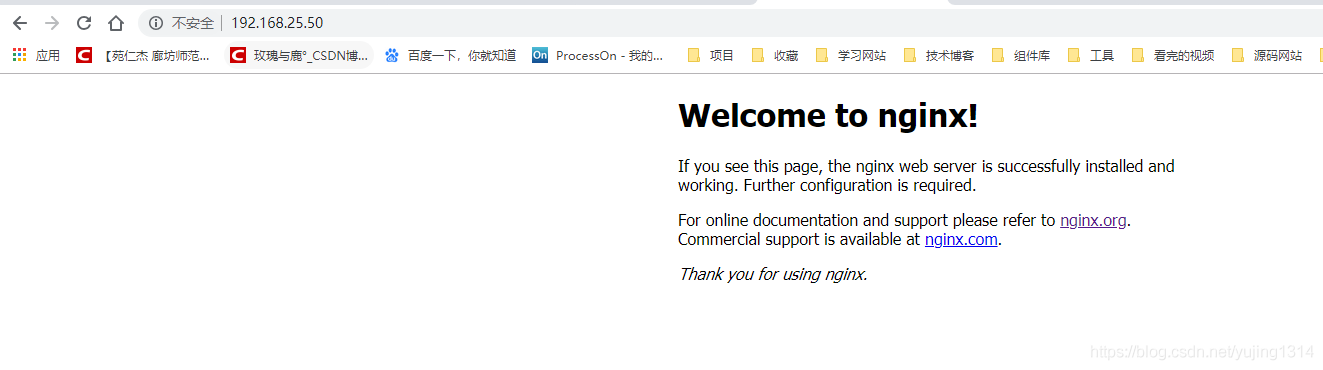The height and width of the screenshot is (370, 1323).
Task: Expand the 项目 bookmark folder
Action: coord(711,56)
